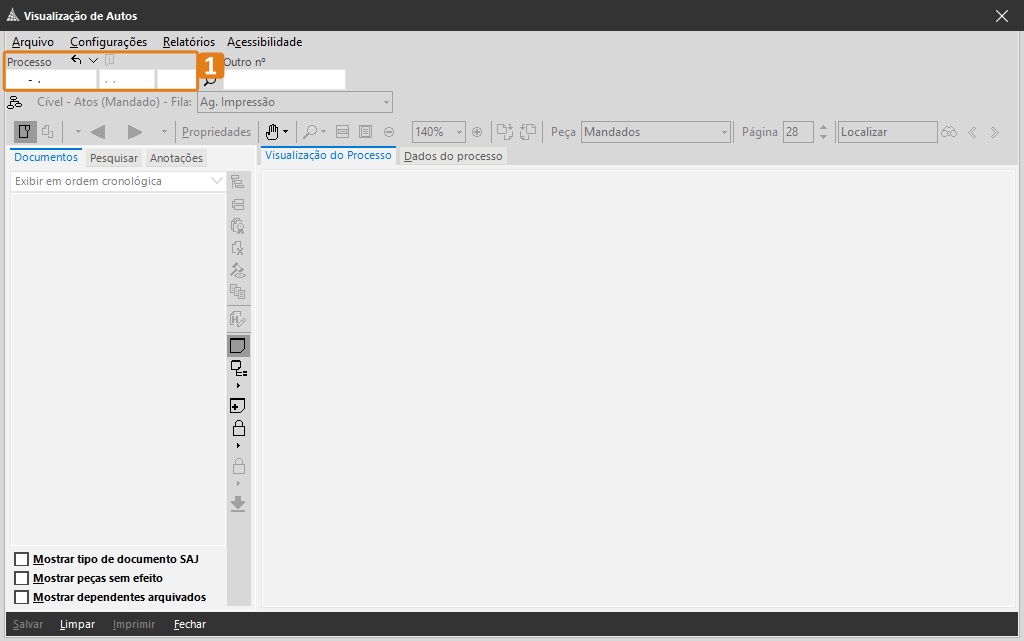Viewport: 1024px width, 641px height.
Task: Click the node structure icon below sticky note
Action: click(239, 369)
